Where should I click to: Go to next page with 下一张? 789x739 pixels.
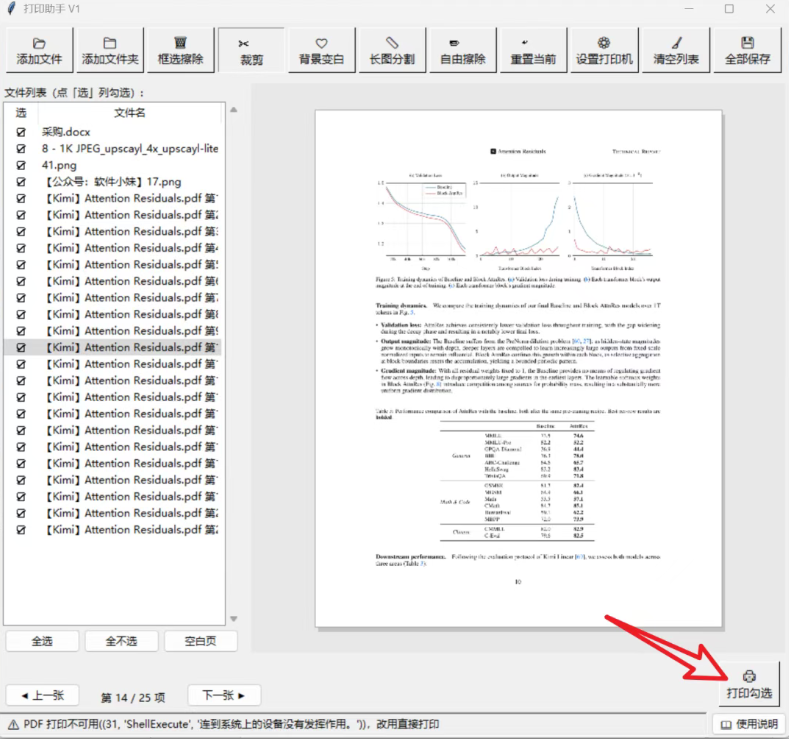click(x=224, y=695)
